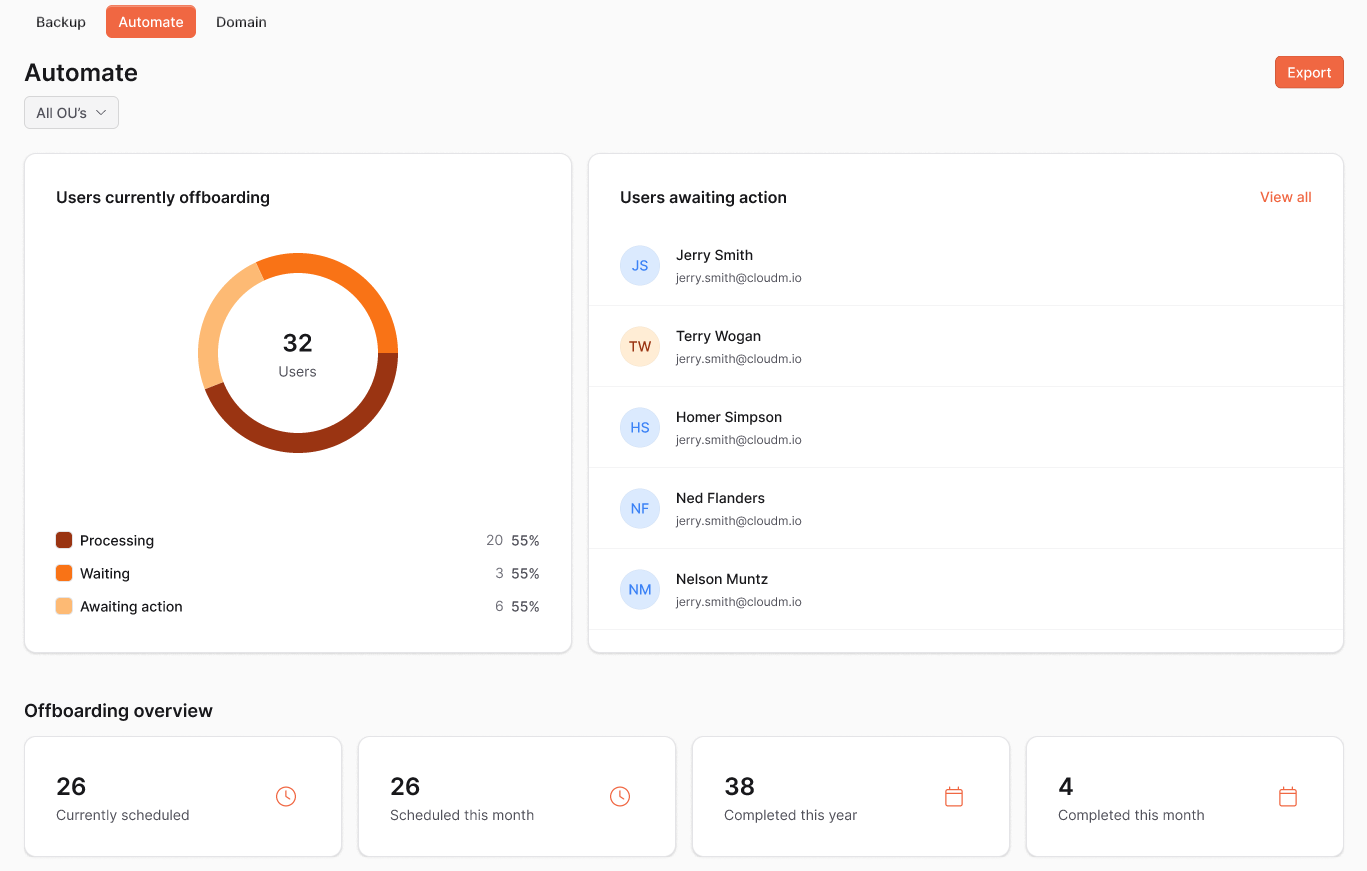The image size is (1367, 871).
Task: Open the All OU's dropdown
Action: pos(71,113)
